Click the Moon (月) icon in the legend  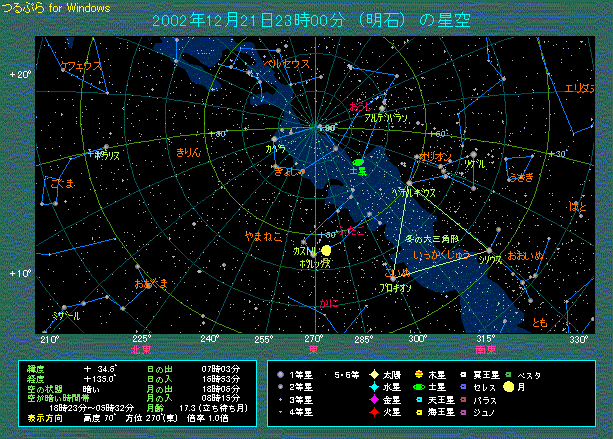(x=509, y=387)
